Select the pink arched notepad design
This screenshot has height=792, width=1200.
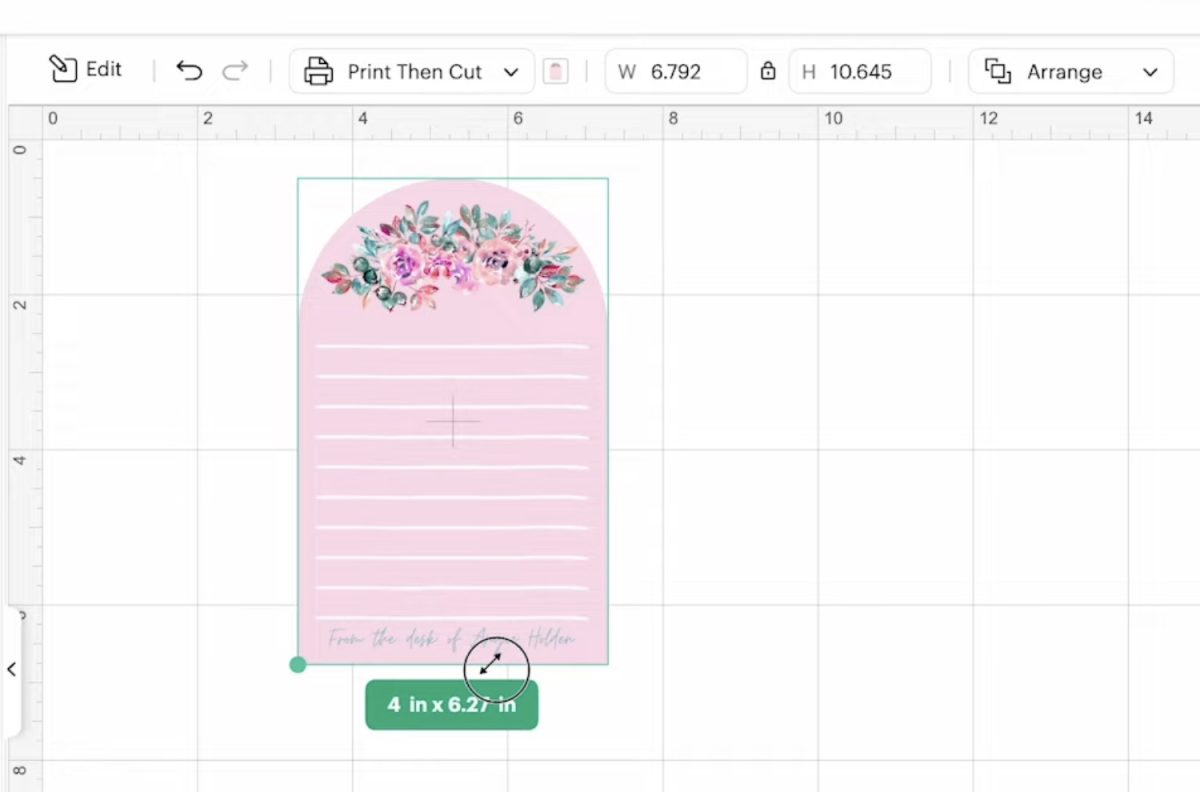pyautogui.click(x=453, y=421)
